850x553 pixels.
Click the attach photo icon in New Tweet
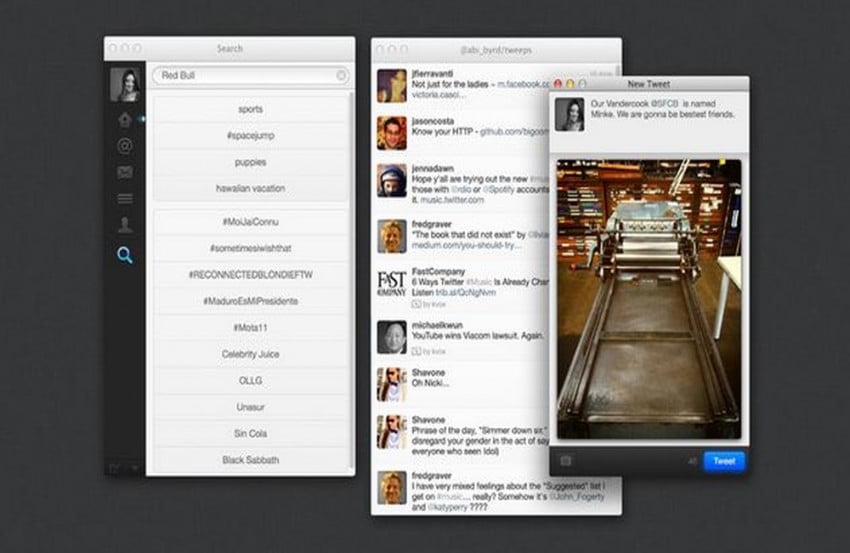[565, 461]
